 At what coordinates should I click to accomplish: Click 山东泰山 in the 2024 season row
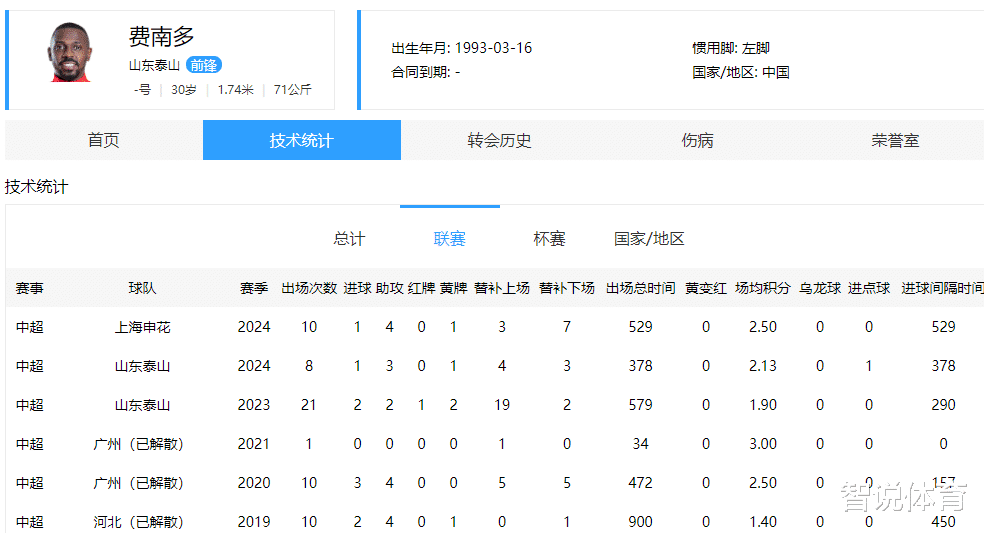pyautogui.click(x=142, y=366)
